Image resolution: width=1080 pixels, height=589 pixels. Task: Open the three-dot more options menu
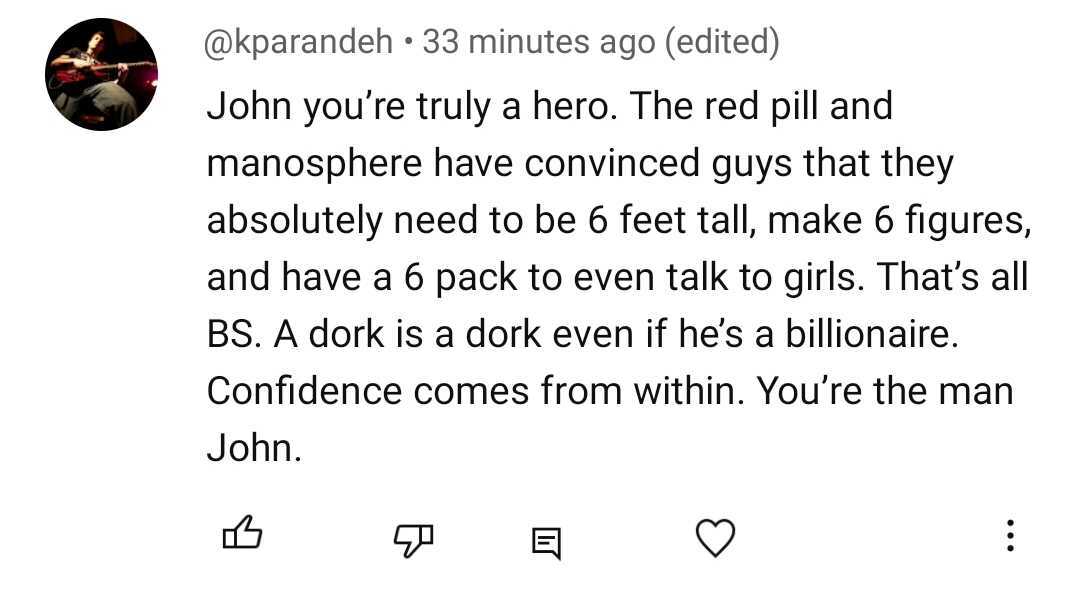coord(1010,537)
